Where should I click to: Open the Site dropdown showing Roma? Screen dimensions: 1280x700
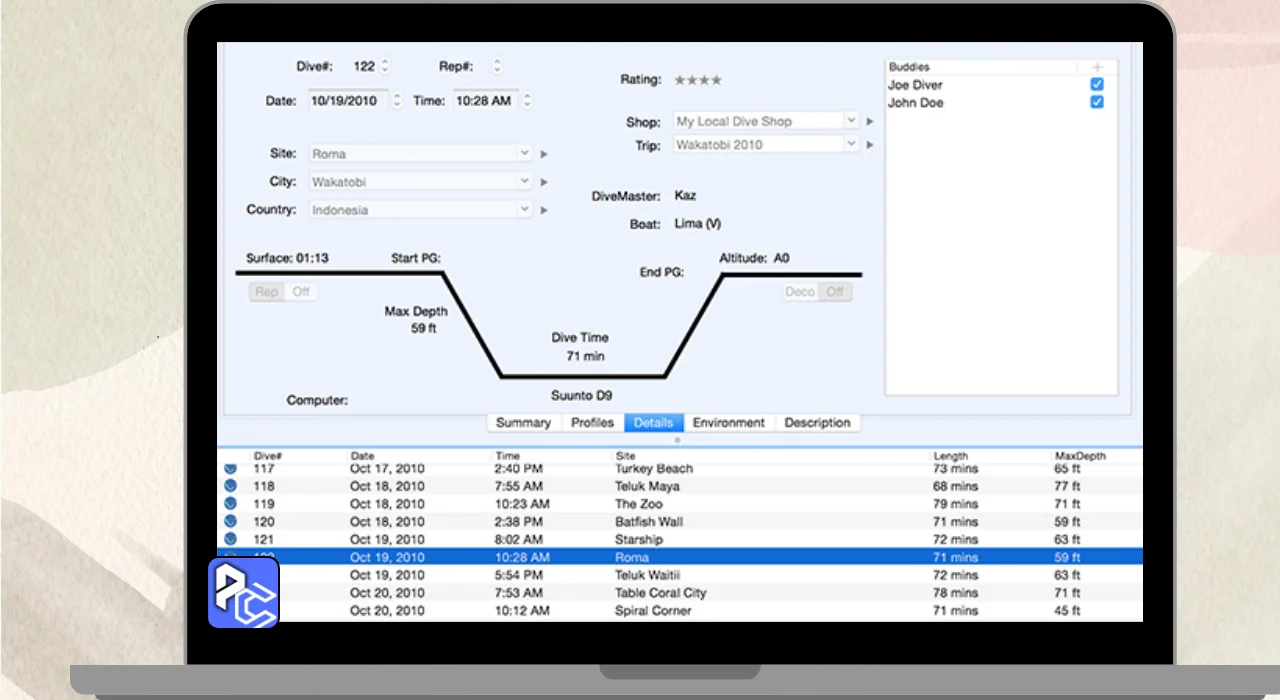tap(420, 154)
